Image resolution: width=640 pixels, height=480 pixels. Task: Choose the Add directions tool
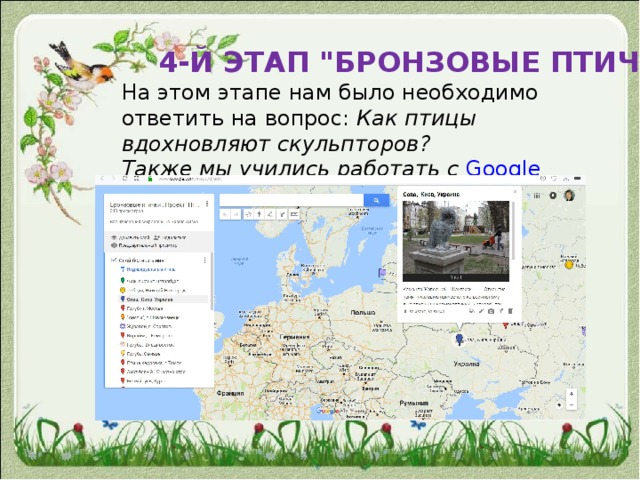[x=282, y=214]
